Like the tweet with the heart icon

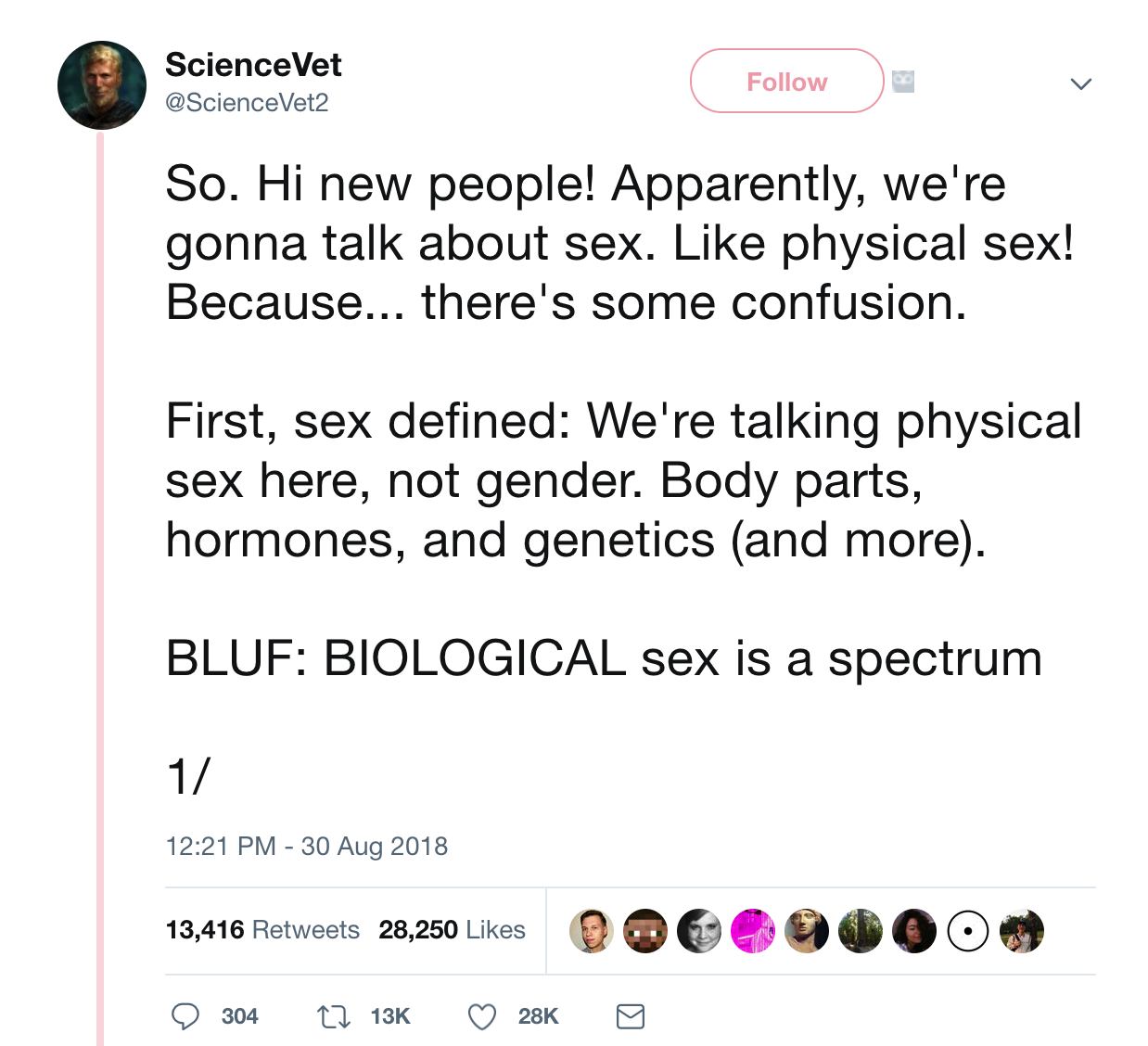click(482, 1017)
